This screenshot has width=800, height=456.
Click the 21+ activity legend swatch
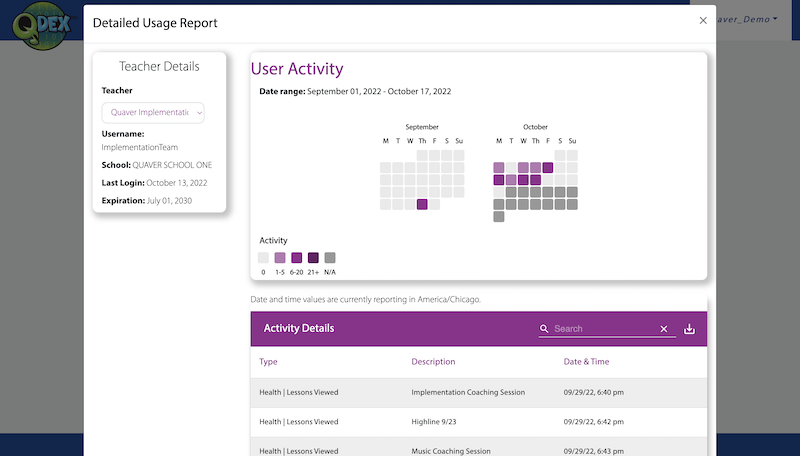point(313,258)
